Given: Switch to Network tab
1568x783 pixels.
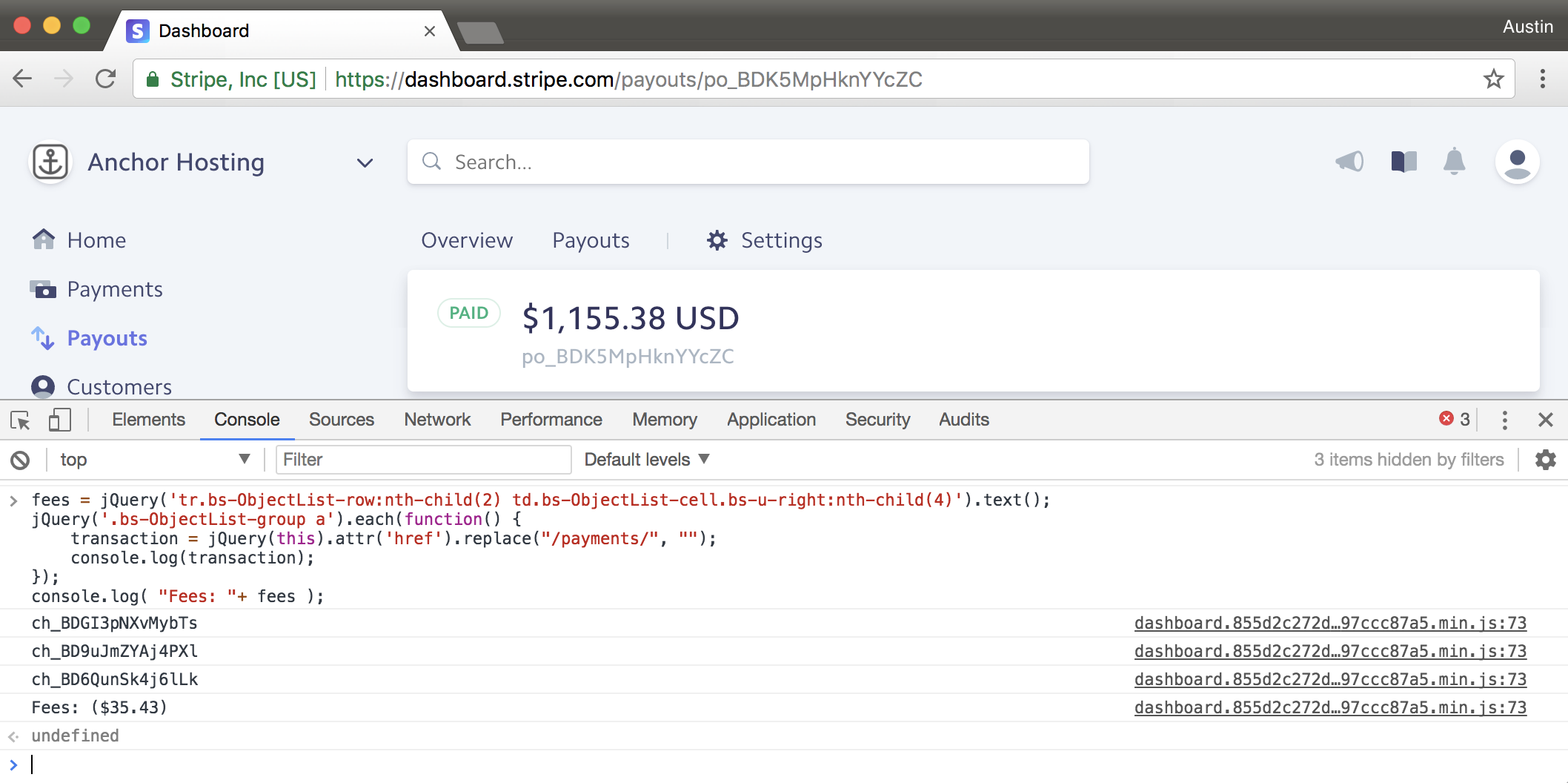Looking at the screenshot, I should 437,420.
